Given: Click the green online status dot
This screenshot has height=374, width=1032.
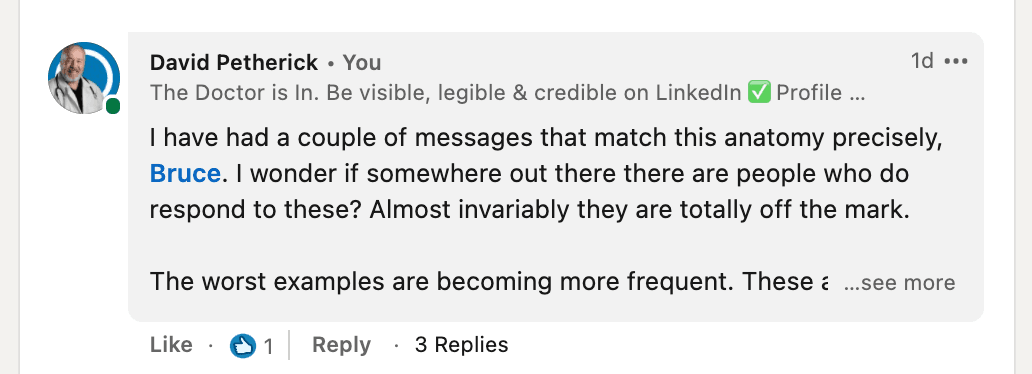Looking at the screenshot, I should pos(113,106).
